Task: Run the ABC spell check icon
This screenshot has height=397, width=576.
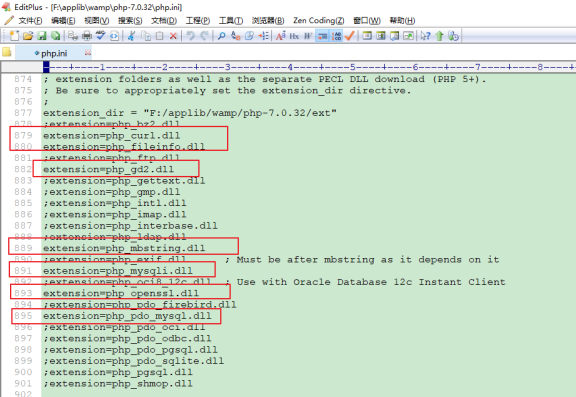Action: pyautogui.click(x=100, y=36)
